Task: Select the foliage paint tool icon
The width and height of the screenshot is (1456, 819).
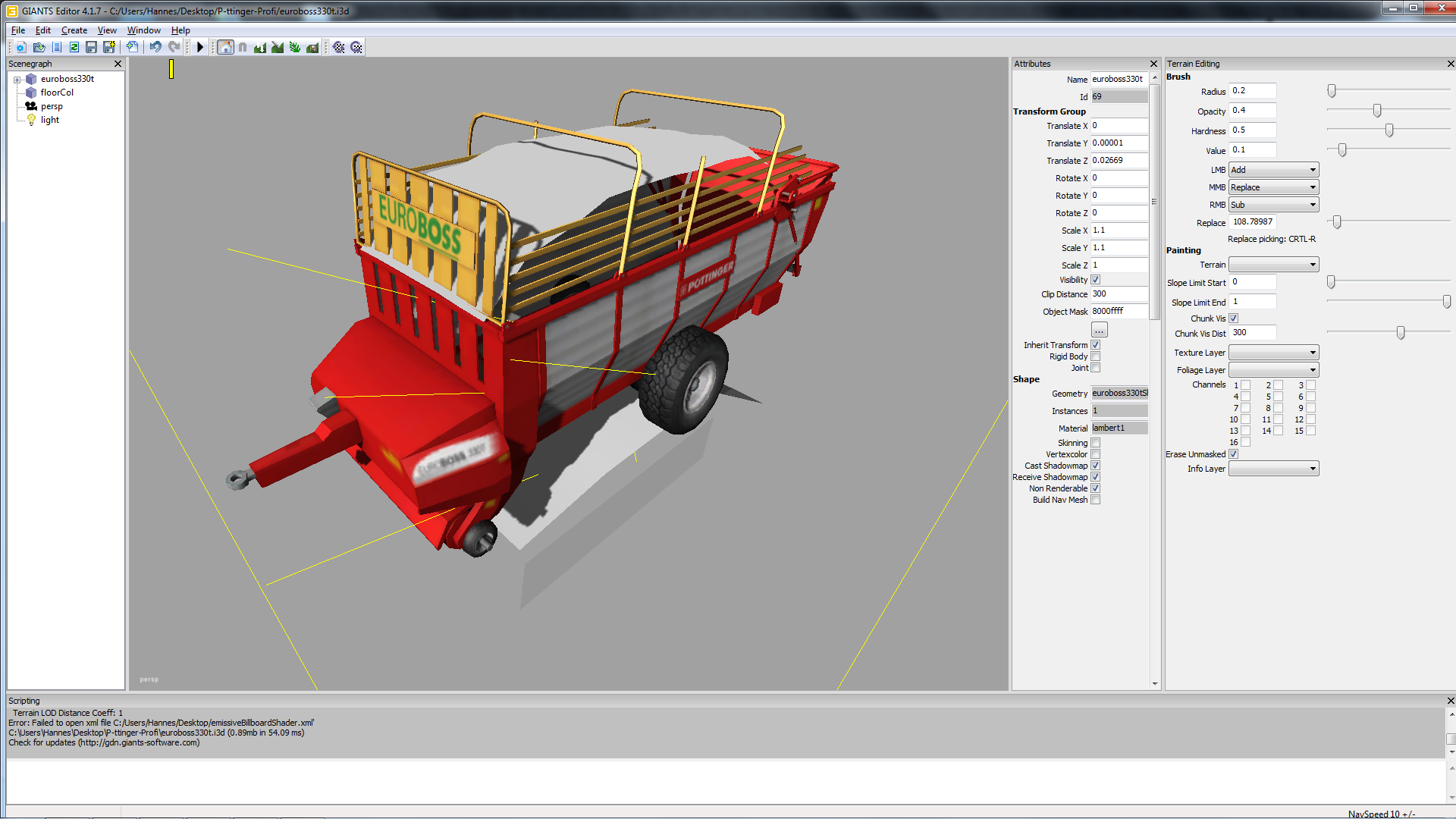Action: pyautogui.click(x=295, y=47)
